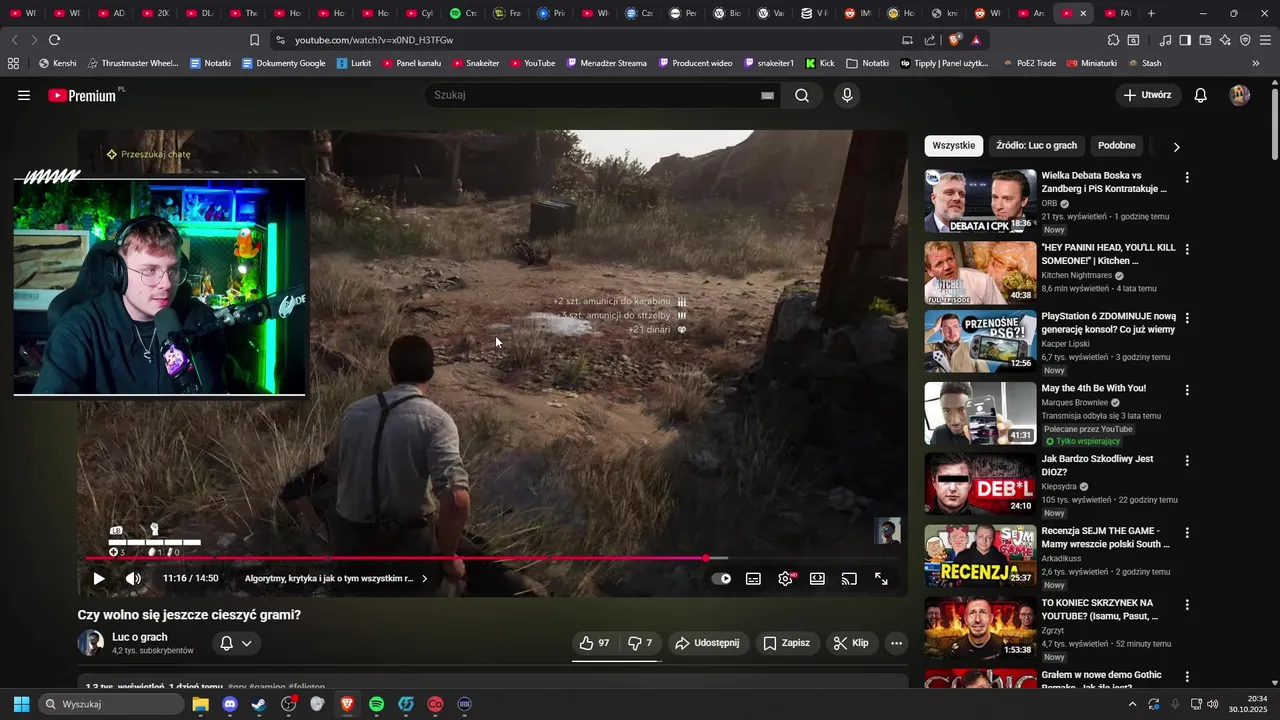Click Przeszukaj chatę prompt in video
Image resolution: width=1280 pixels, height=720 pixels.
click(148, 154)
